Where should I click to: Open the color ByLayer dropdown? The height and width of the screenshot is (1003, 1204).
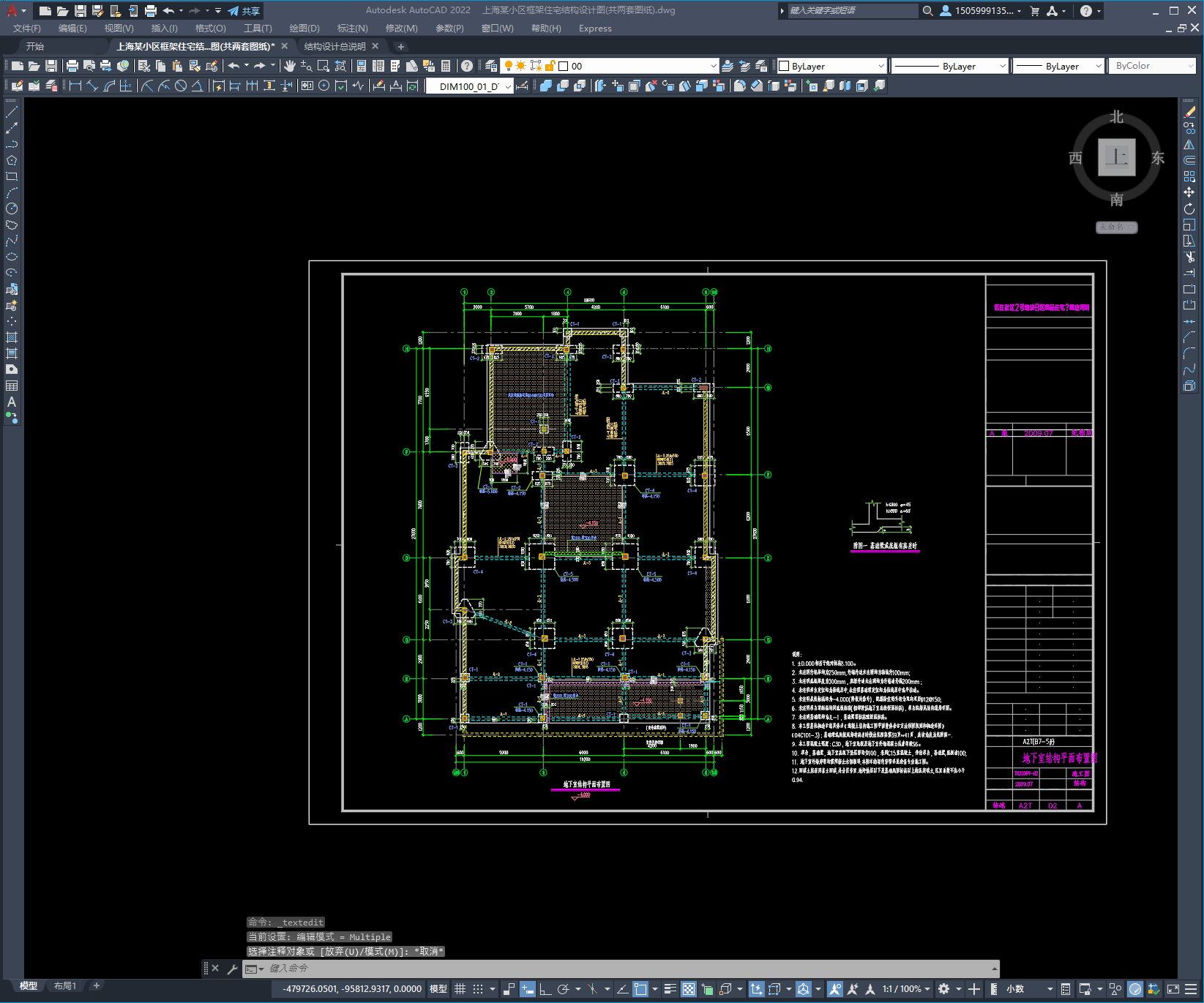881,66
